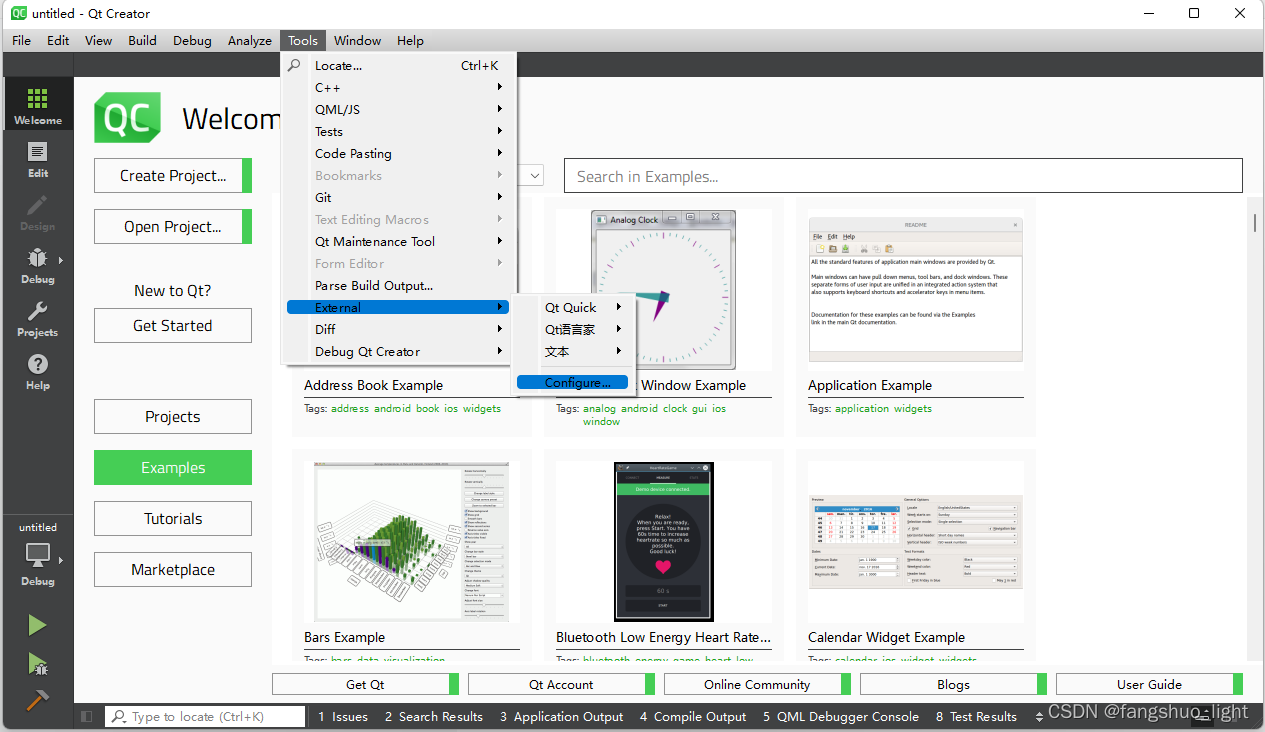
Task: Open output panes selector arrows in status bar
Action: click(1039, 717)
